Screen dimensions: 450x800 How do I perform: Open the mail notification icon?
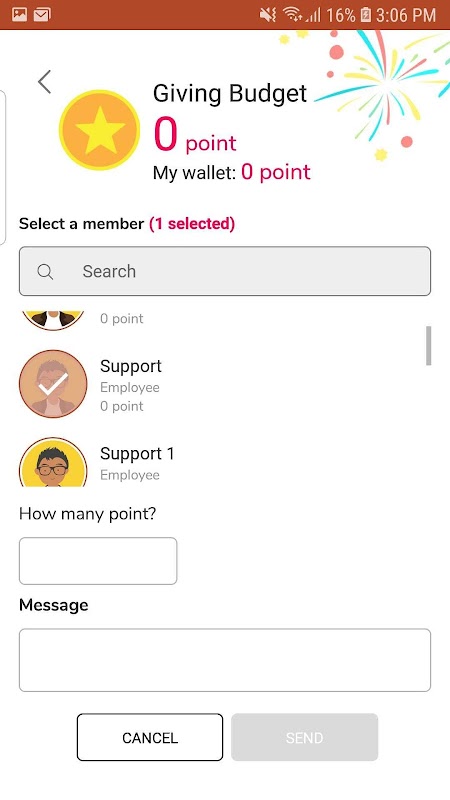(42, 15)
